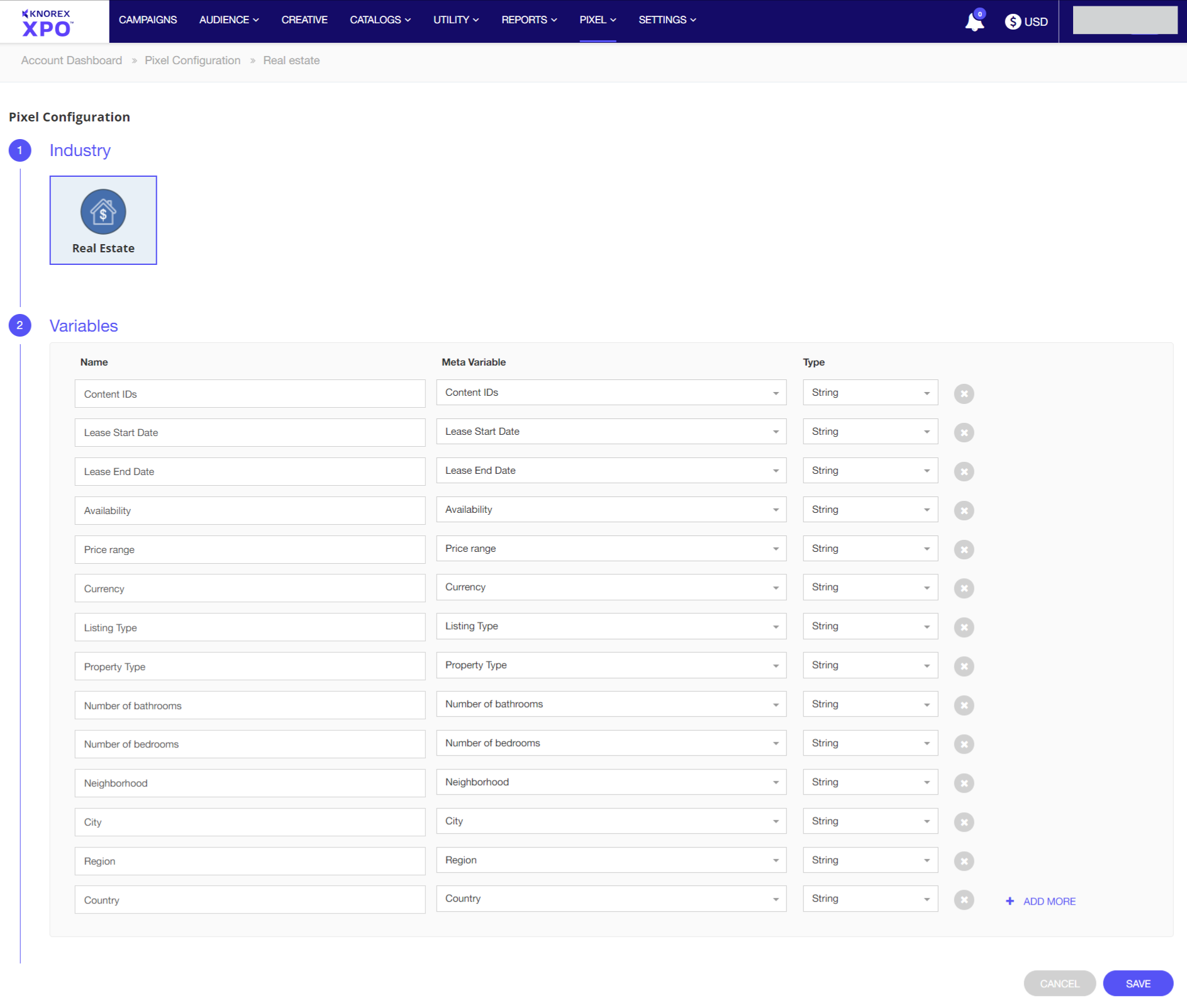Remove the Lease Start Date row

[x=964, y=433]
